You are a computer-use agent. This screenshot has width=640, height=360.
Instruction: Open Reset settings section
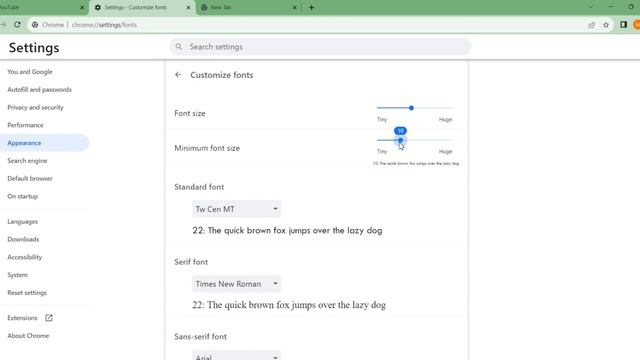[x=27, y=293]
